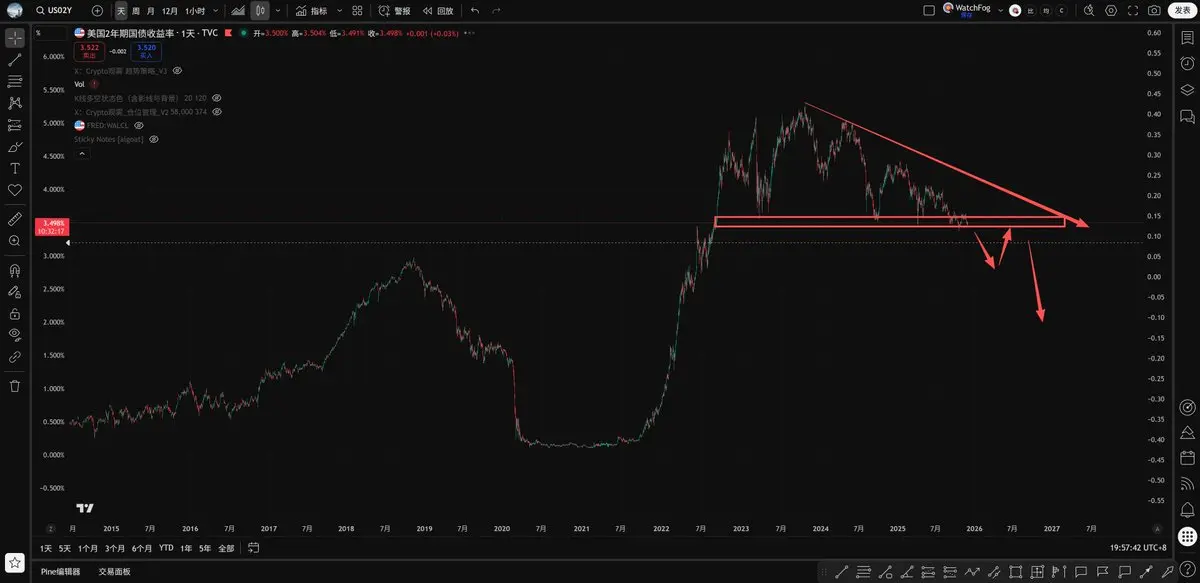The width and height of the screenshot is (1200, 583).
Task: Select the YTD date range
Action: click(166, 548)
